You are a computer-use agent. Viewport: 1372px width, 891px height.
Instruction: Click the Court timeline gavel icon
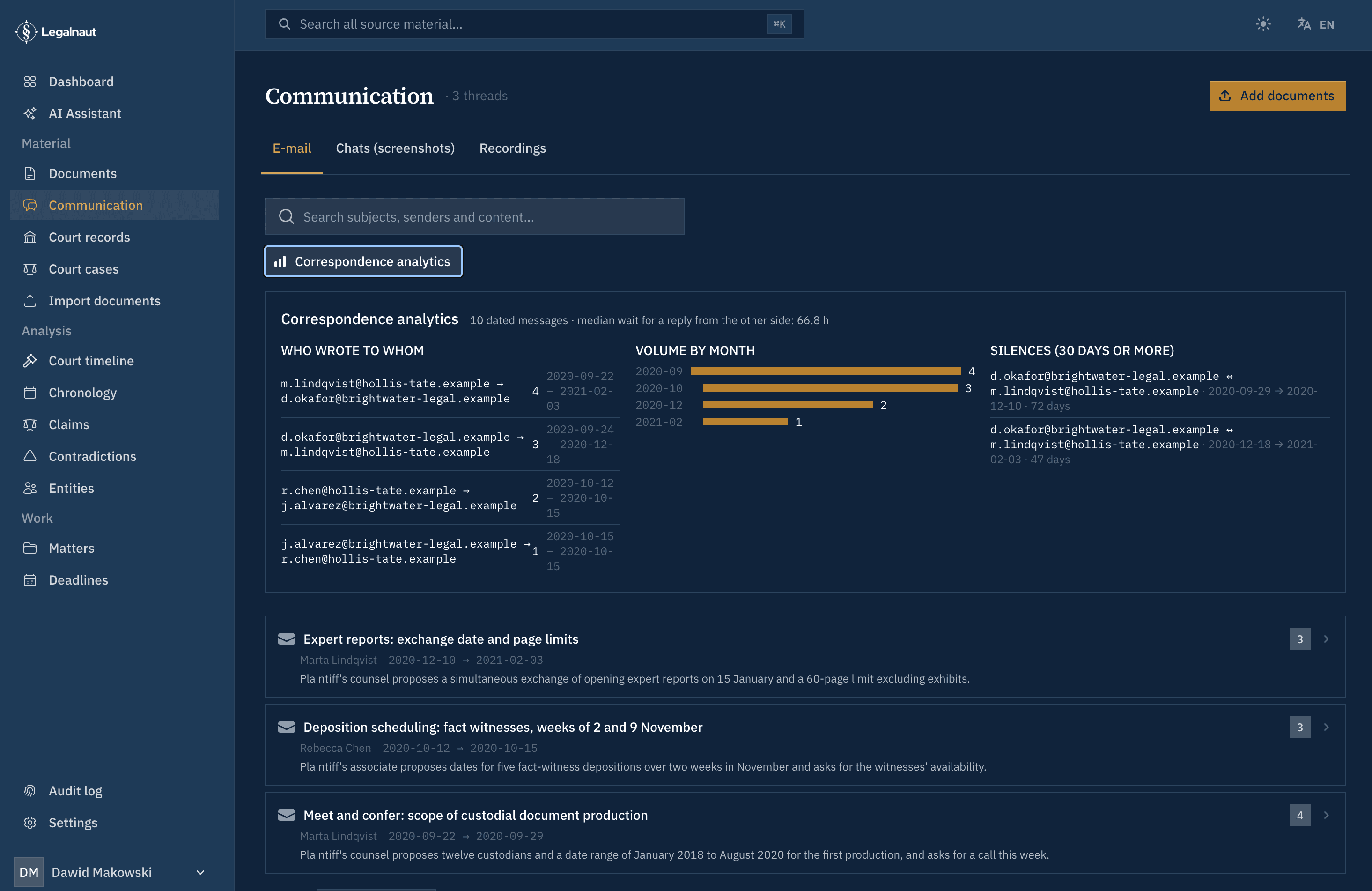pos(30,360)
